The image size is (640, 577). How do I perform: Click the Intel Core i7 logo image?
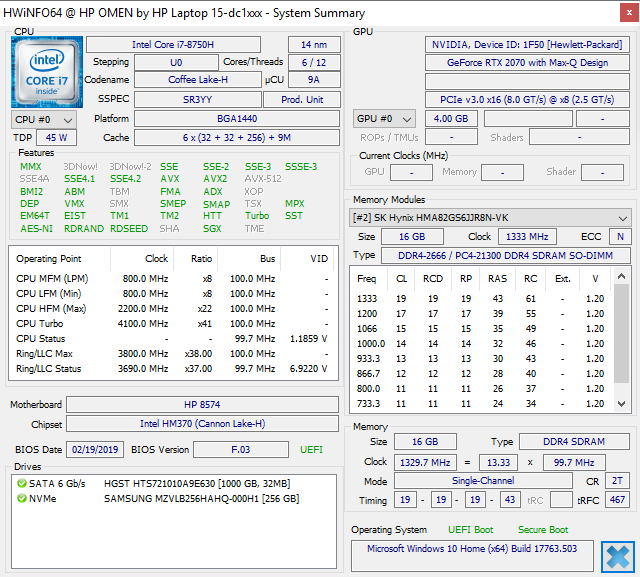[x=47, y=72]
